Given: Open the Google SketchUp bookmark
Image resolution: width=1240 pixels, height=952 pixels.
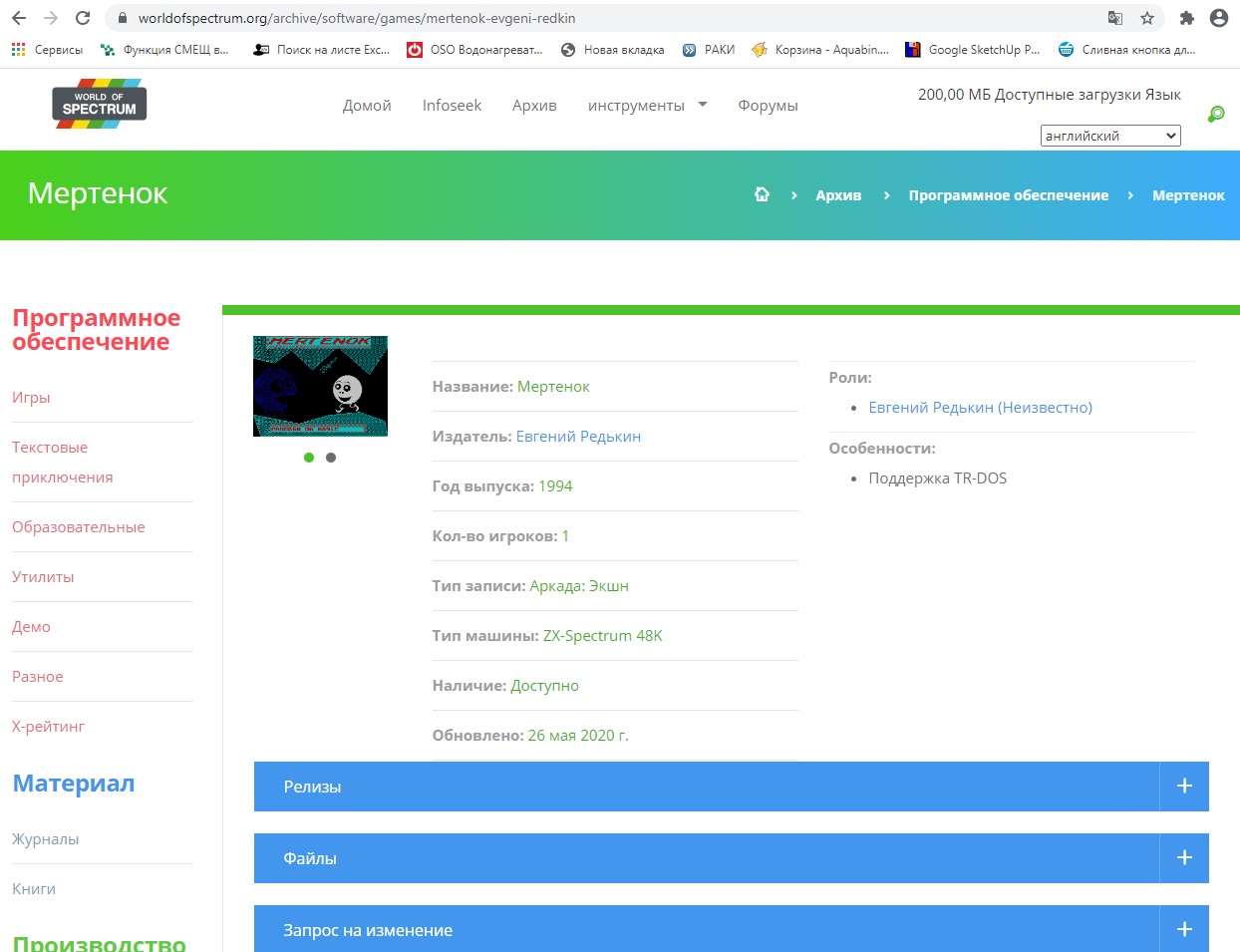Looking at the screenshot, I should 973,50.
